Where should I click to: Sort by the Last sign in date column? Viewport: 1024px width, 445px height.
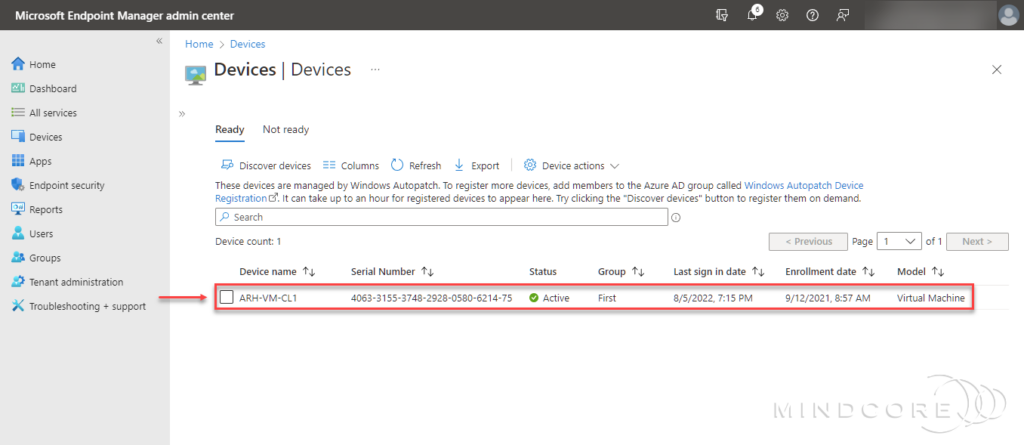tap(719, 271)
